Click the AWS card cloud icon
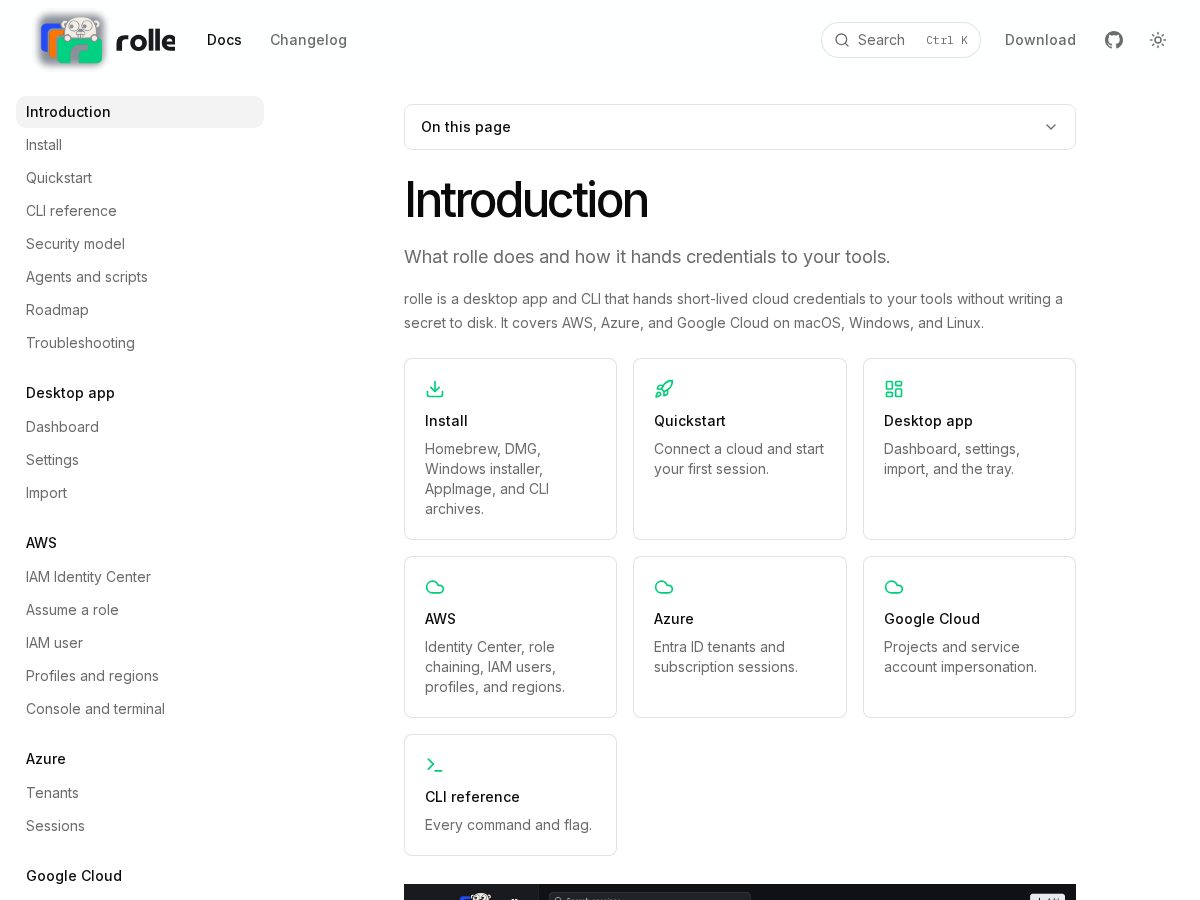The height and width of the screenshot is (900, 1200). [435, 587]
